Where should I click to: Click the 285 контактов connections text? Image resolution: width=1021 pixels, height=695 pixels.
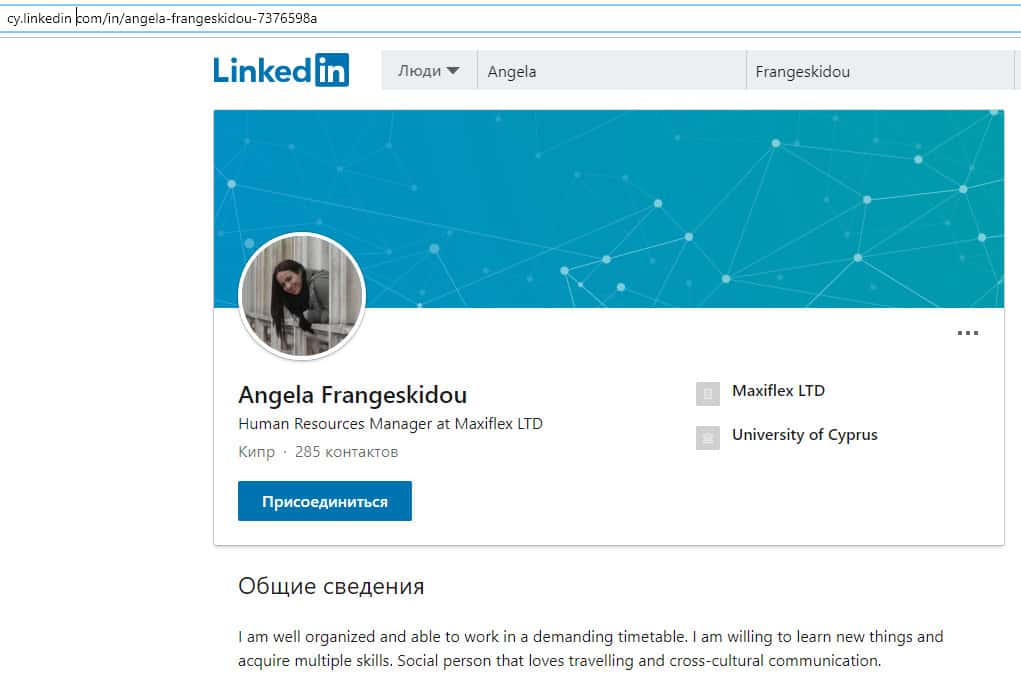click(x=346, y=452)
